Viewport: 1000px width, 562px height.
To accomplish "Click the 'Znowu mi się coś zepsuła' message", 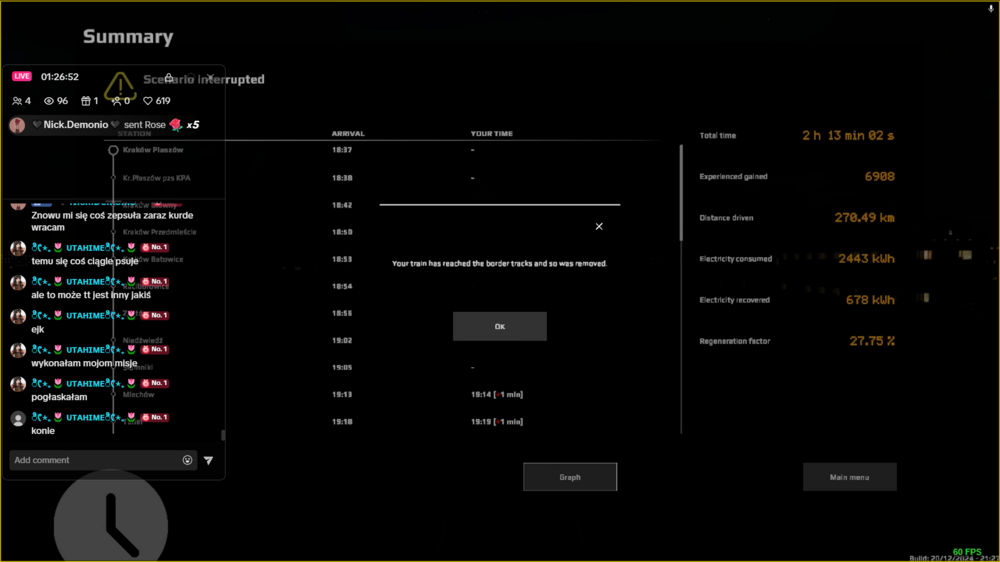I will (112, 221).
